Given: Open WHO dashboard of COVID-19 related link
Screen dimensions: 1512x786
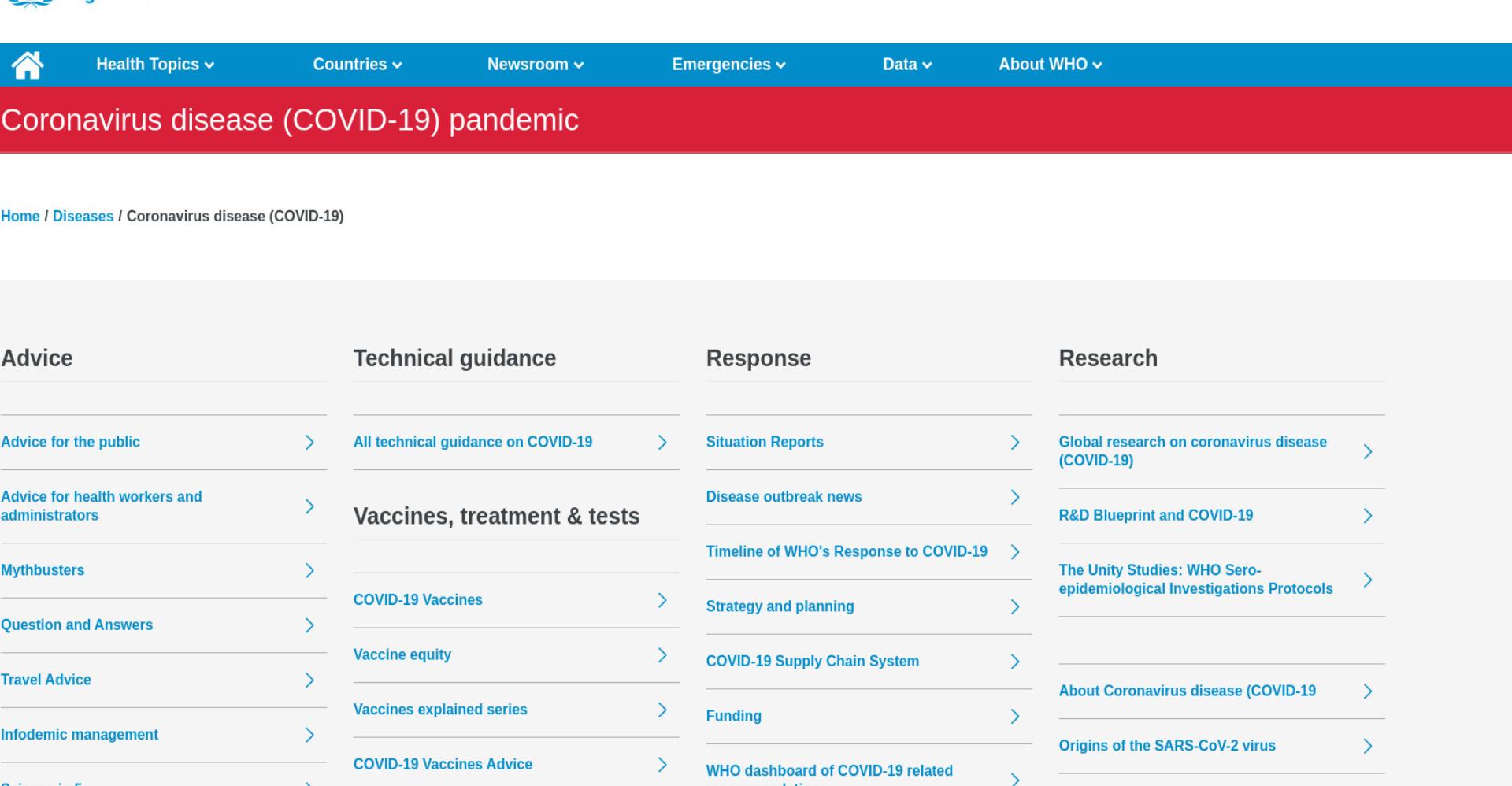Looking at the screenshot, I should pyautogui.click(x=829, y=774).
